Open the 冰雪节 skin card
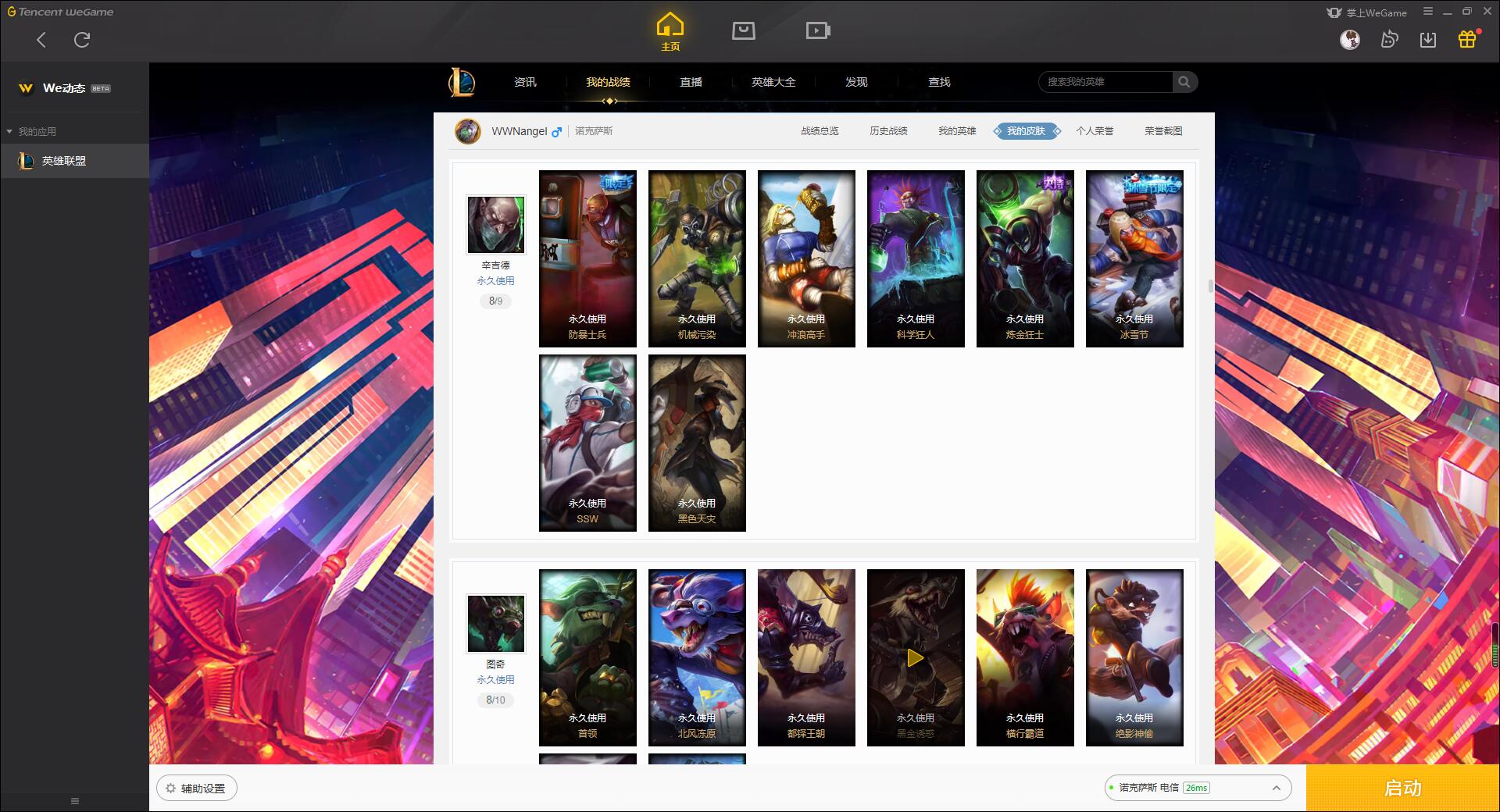 click(x=1134, y=258)
